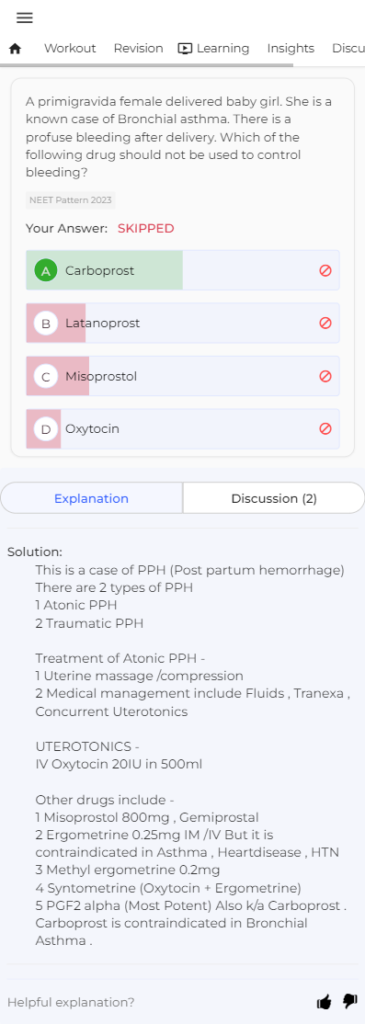
Task: Go to the home icon
Action: click(15, 49)
